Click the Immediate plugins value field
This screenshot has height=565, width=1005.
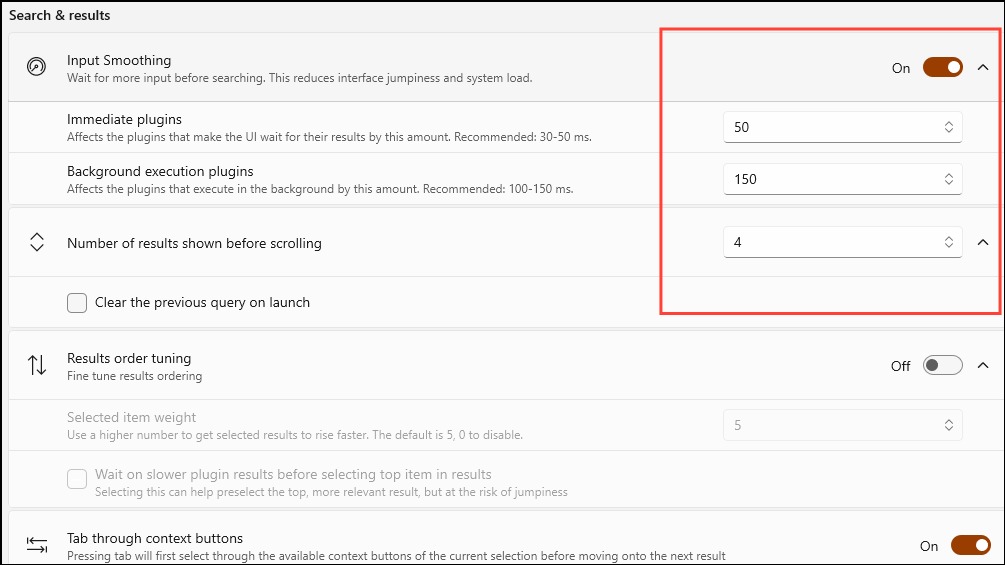(842, 127)
